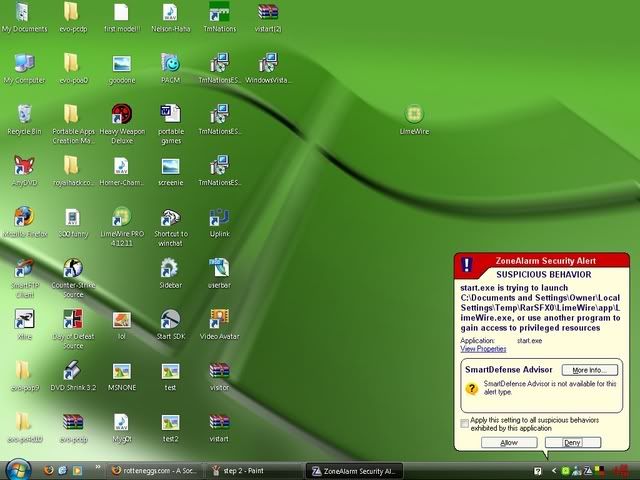Viewport: 640px width, 480px height.
Task: Launch the DVD Shrink 3.2 shortcut
Action: pos(73,376)
